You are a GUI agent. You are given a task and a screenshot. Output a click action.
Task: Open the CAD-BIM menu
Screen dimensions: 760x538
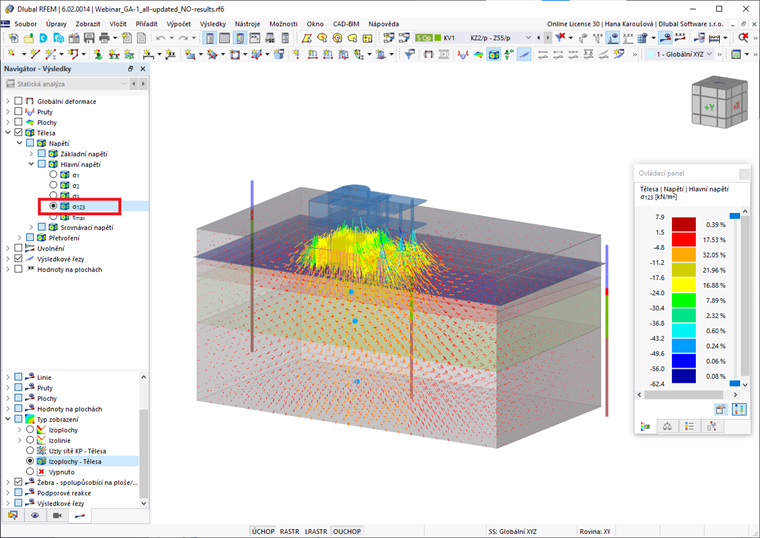coord(346,24)
